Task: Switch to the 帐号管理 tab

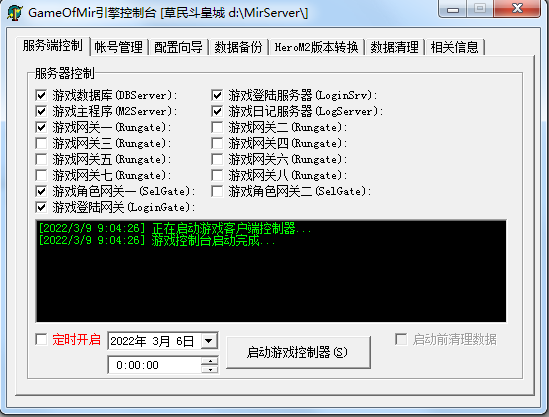Action: pos(119,47)
